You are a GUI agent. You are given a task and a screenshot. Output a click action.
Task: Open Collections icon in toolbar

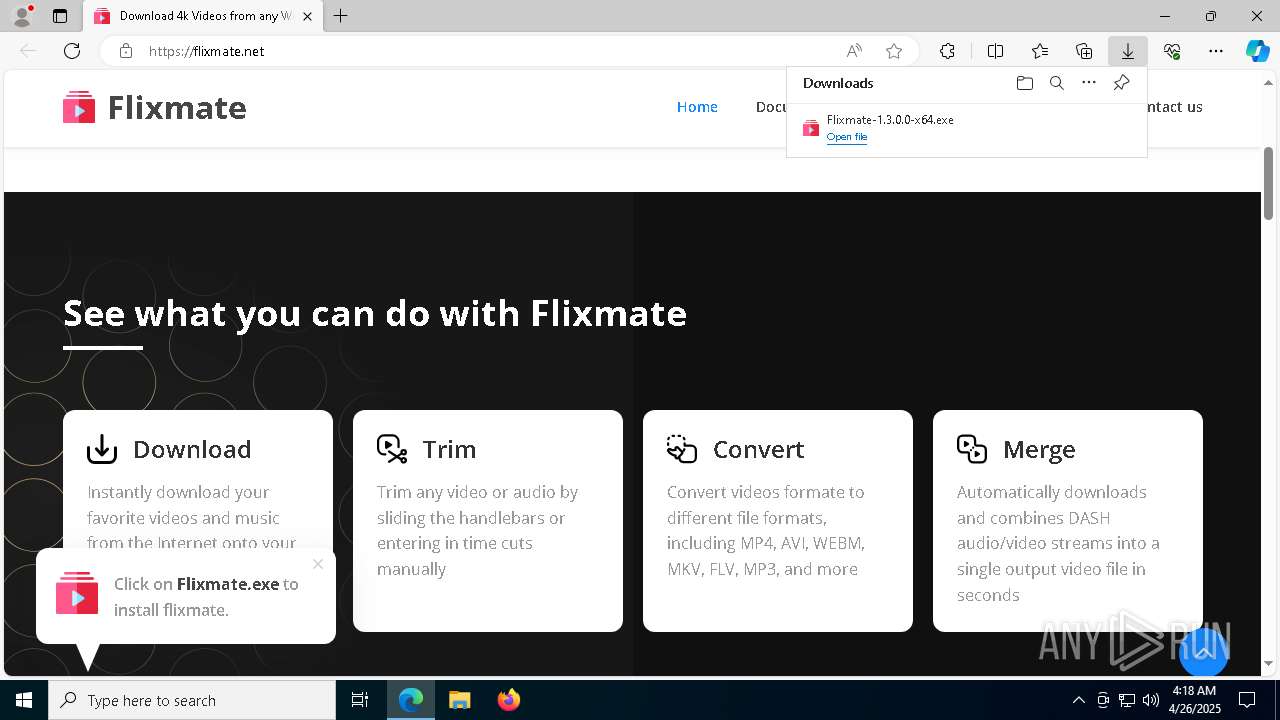[1084, 51]
